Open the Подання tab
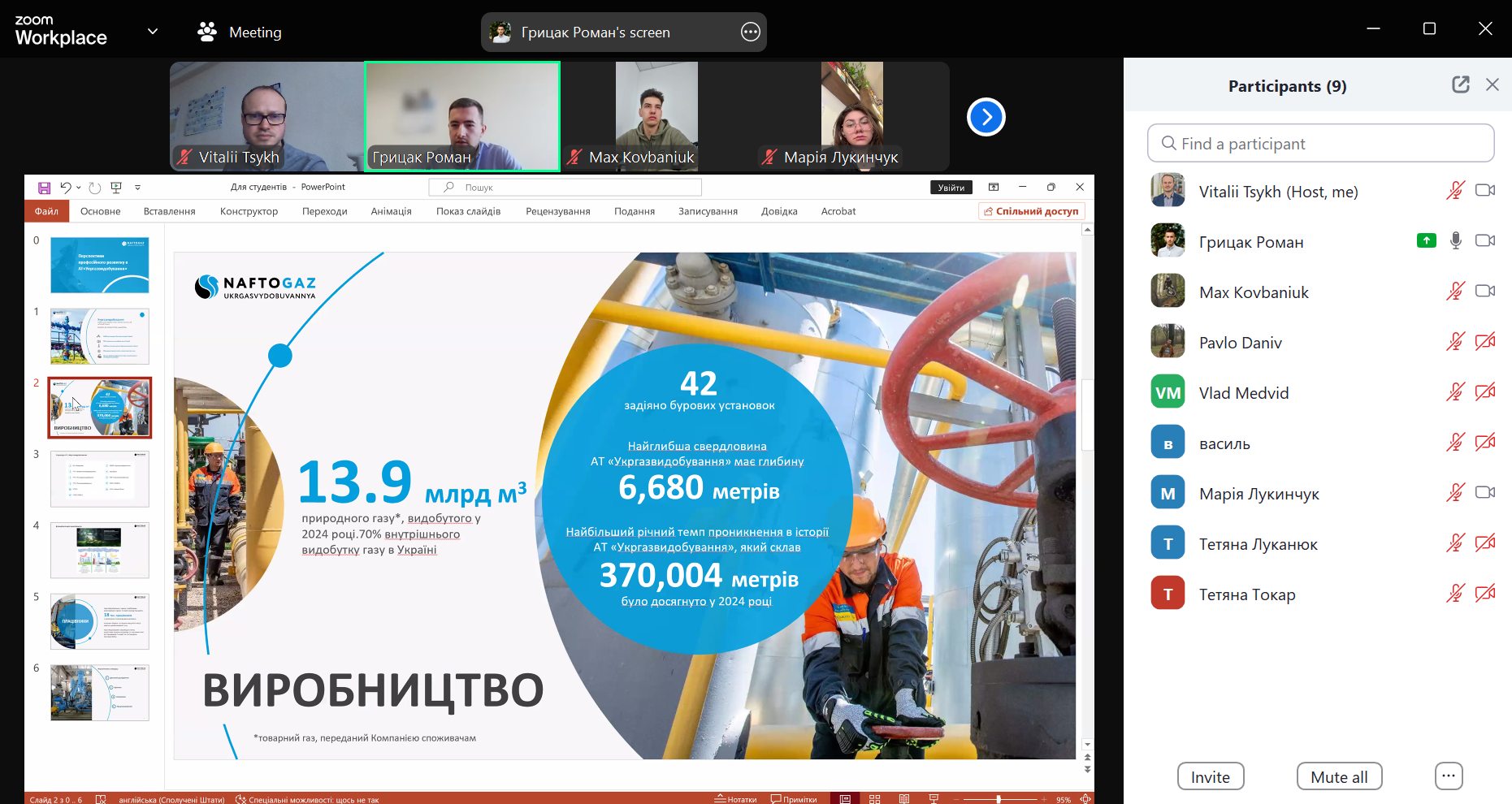The width and height of the screenshot is (1512, 804). (634, 211)
